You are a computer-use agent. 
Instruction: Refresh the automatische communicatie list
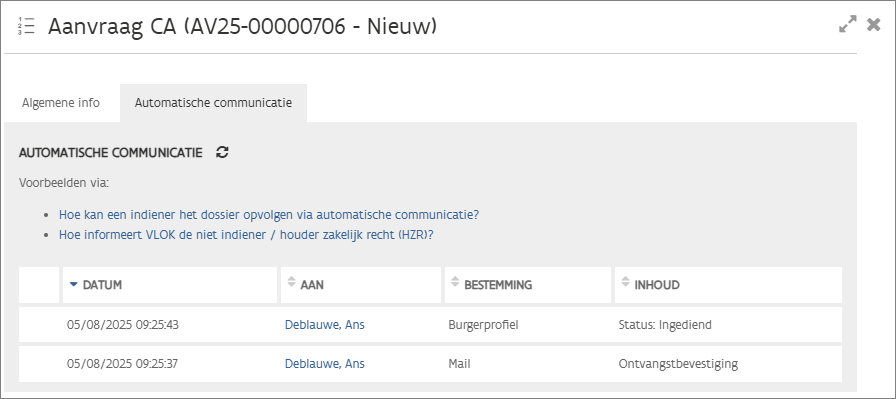pyautogui.click(x=222, y=153)
